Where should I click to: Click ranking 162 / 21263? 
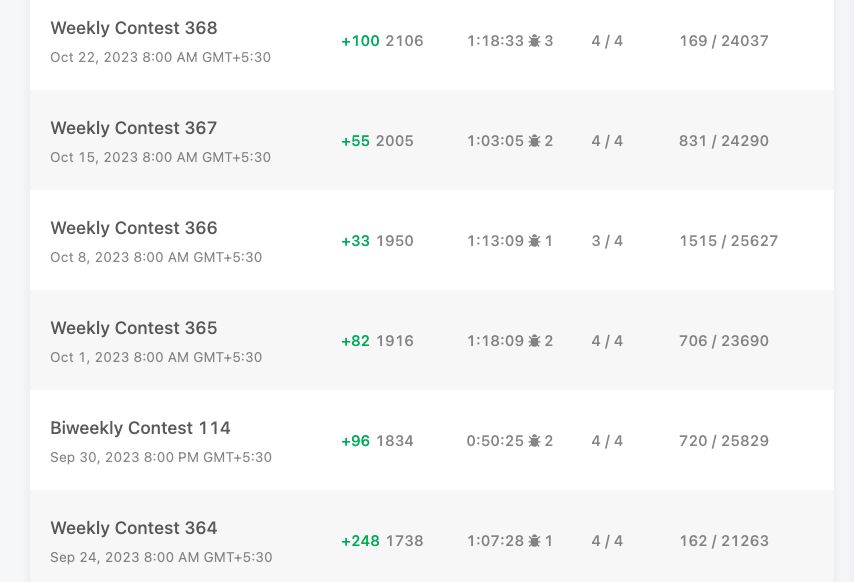[724, 541]
